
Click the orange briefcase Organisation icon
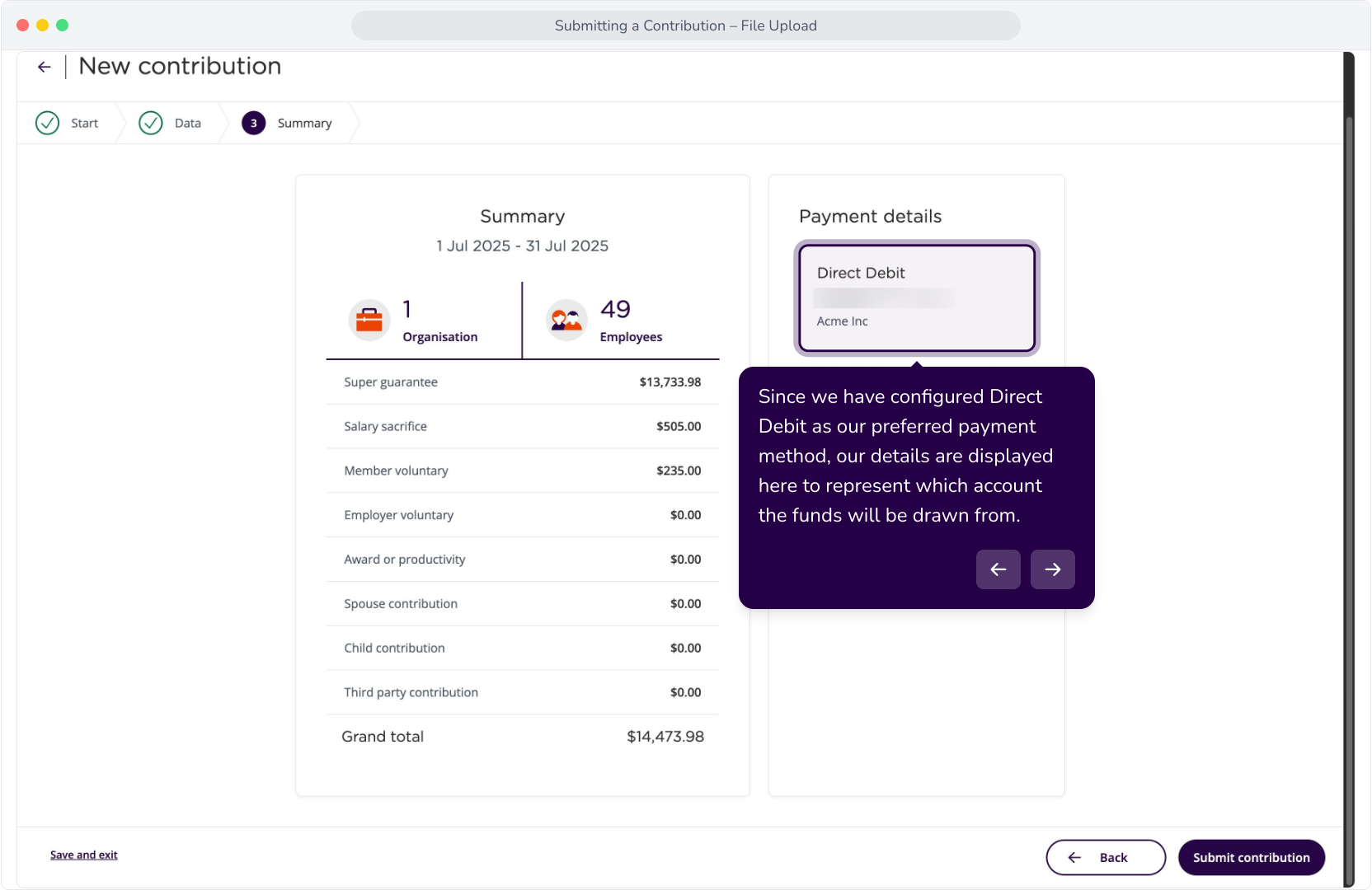369,321
